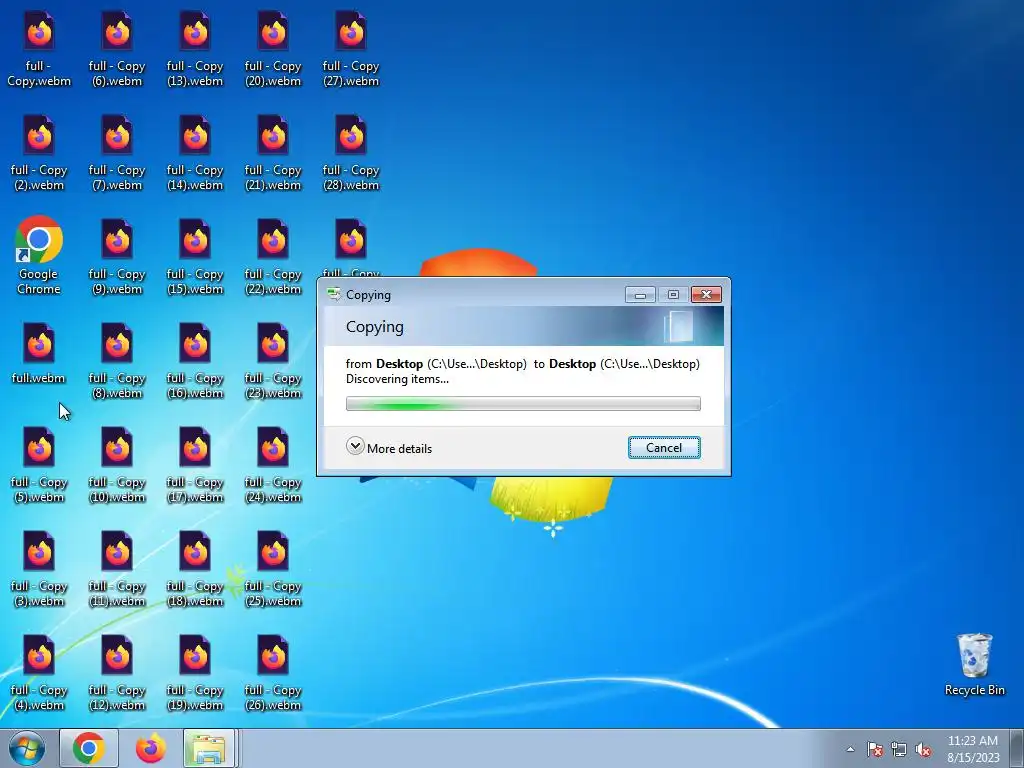Select full - Copy (16).webm icon
Viewport: 1024px width, 768px height.
[195, 362]
